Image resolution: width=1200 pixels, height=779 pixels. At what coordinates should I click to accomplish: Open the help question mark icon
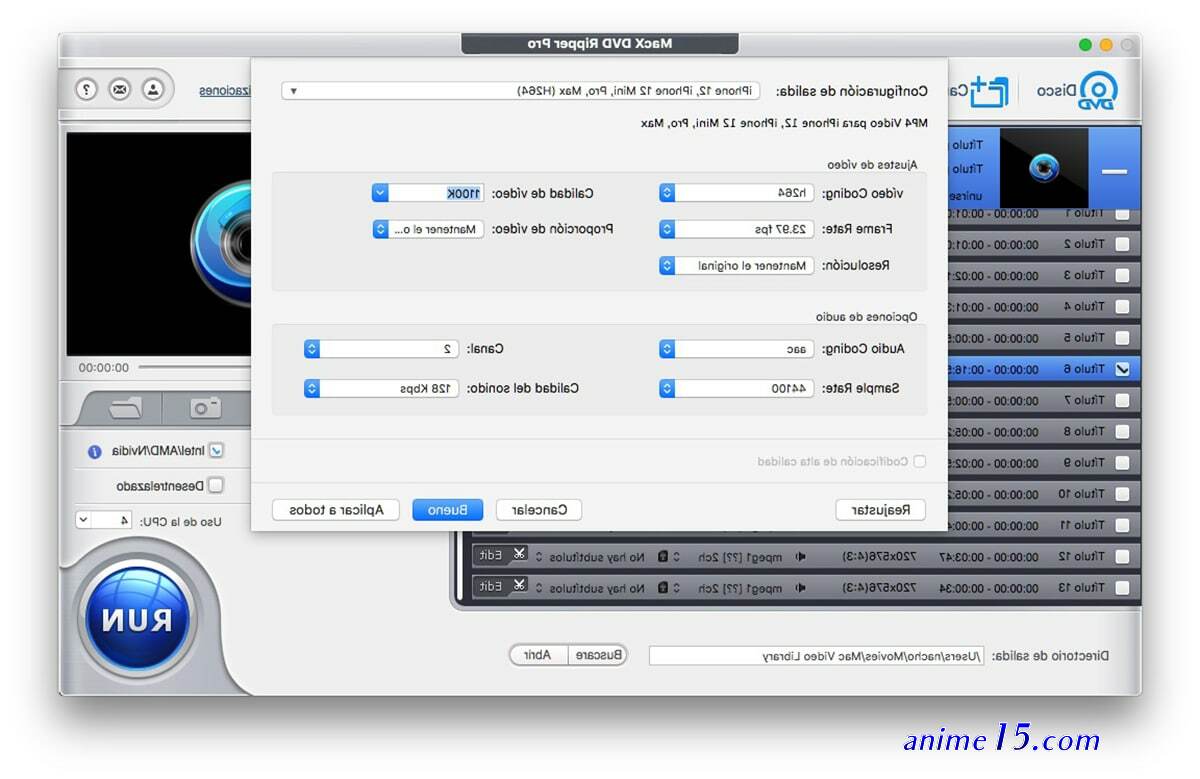(x=87, y=89)
